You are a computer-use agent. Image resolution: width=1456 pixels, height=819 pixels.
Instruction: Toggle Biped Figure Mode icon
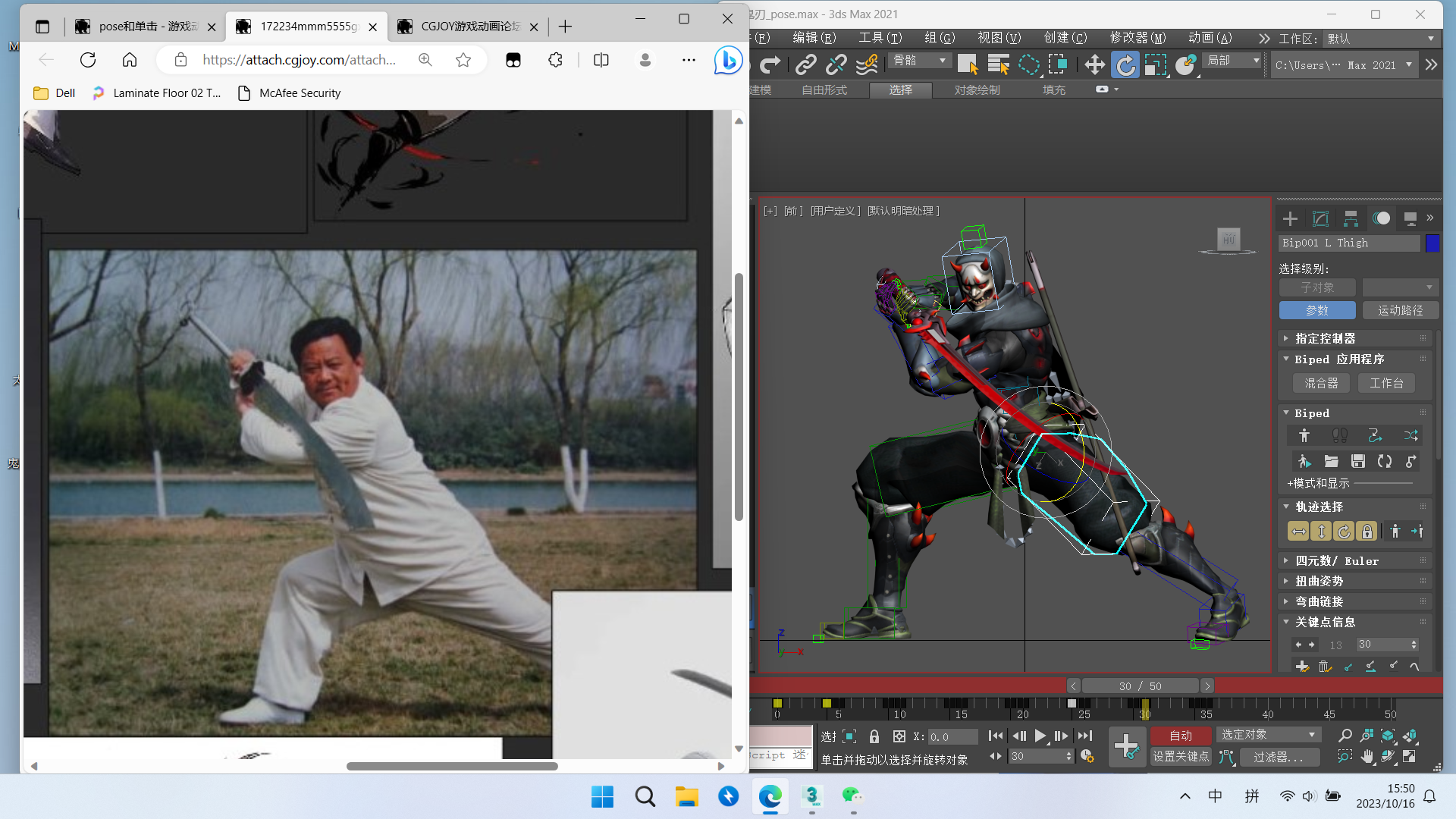[1304, 435]
